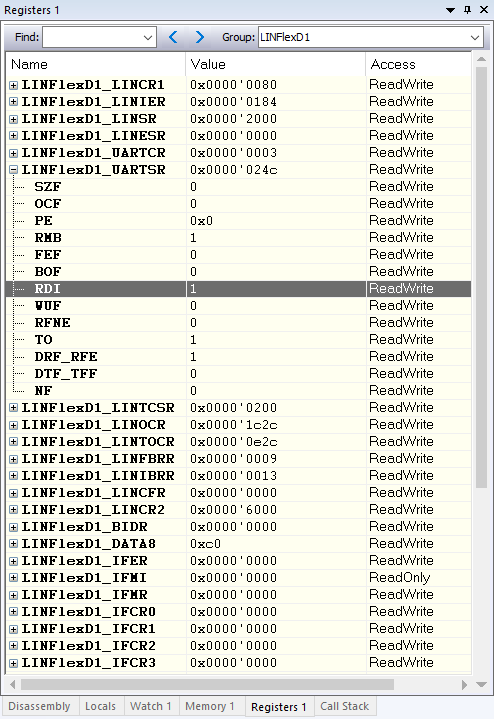This screenshot has height=719, width=494.
Task: Click the horizontal scroll left arrow
Action: point(12,685)
